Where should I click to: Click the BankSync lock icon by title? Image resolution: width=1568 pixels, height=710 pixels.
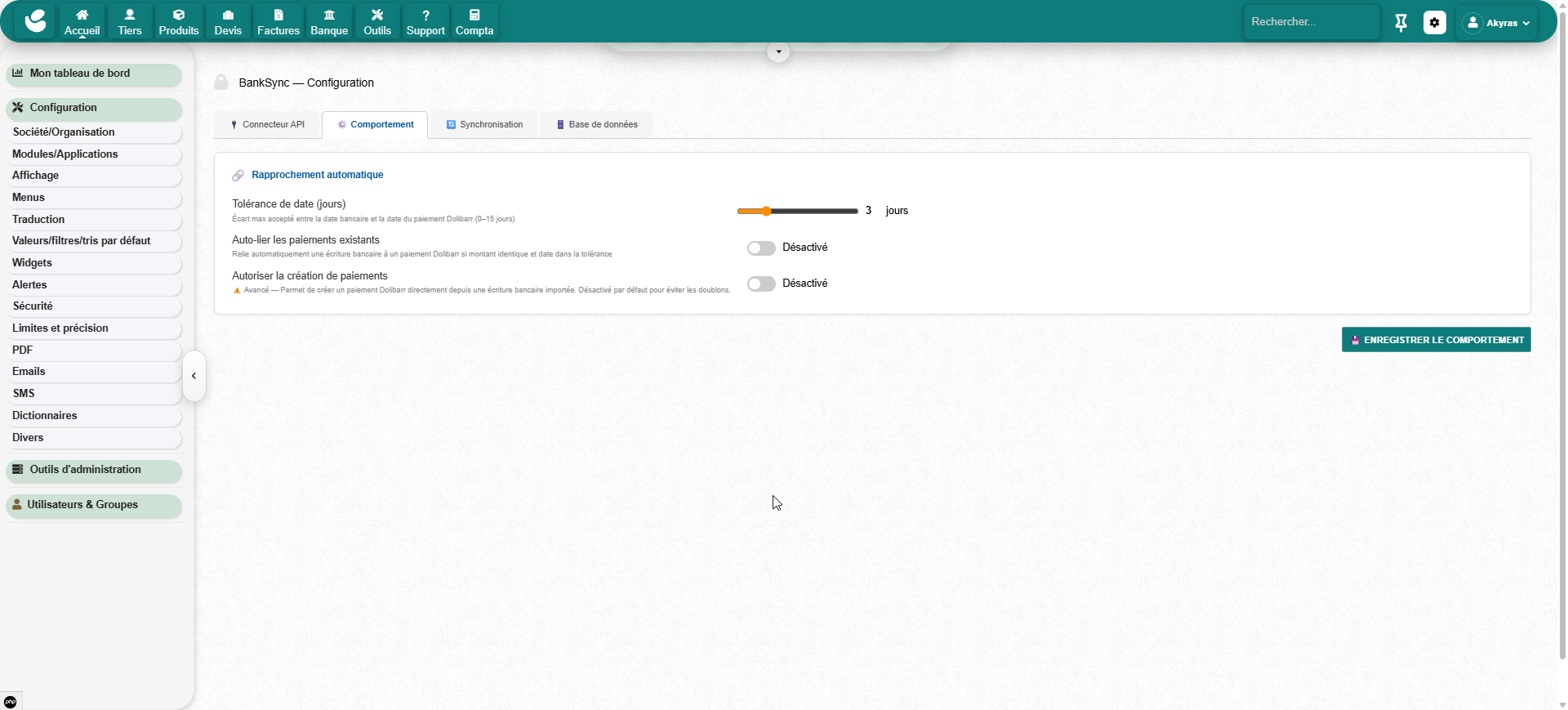pos(221,83)
